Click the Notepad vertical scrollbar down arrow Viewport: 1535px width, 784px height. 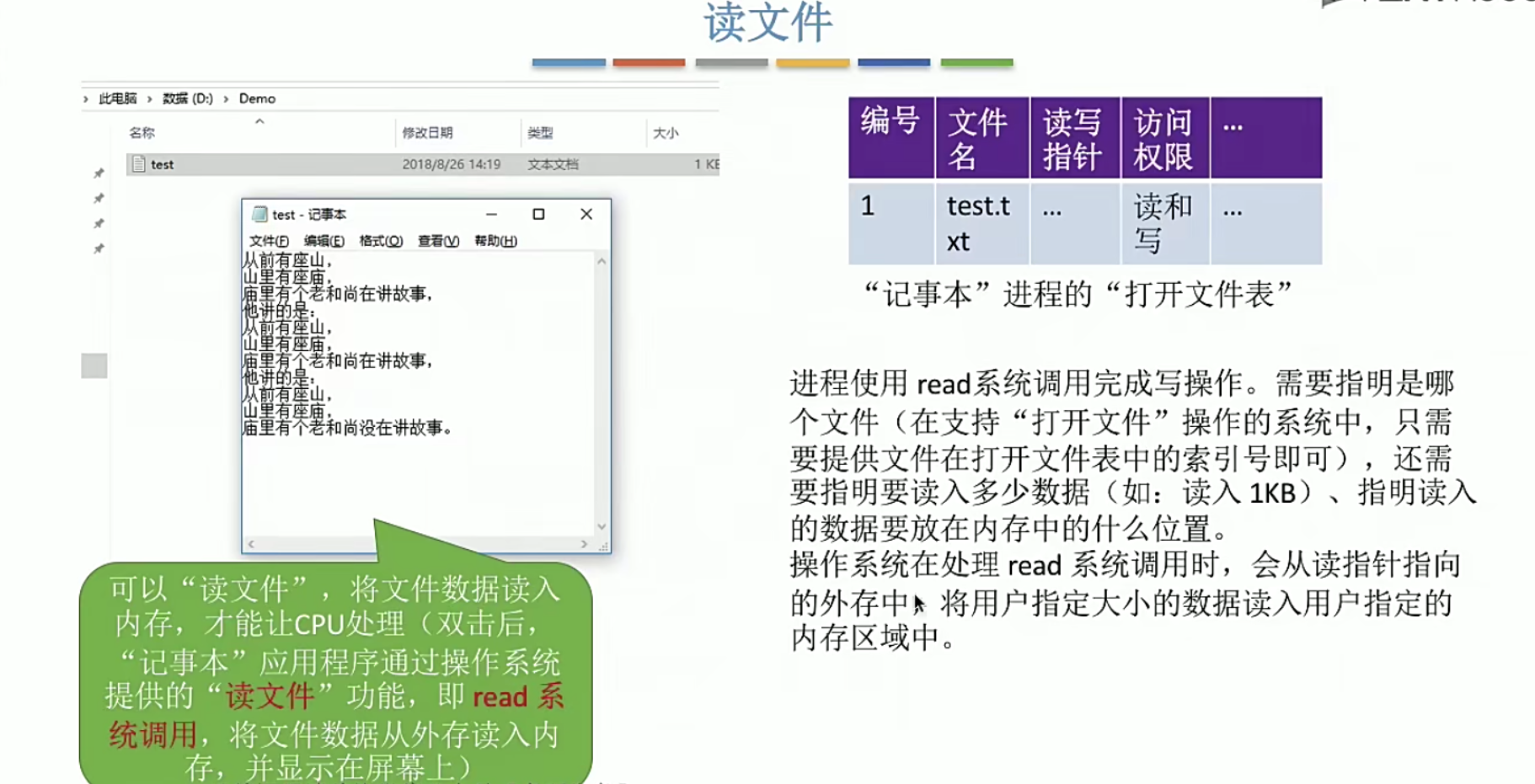(602, 526)
